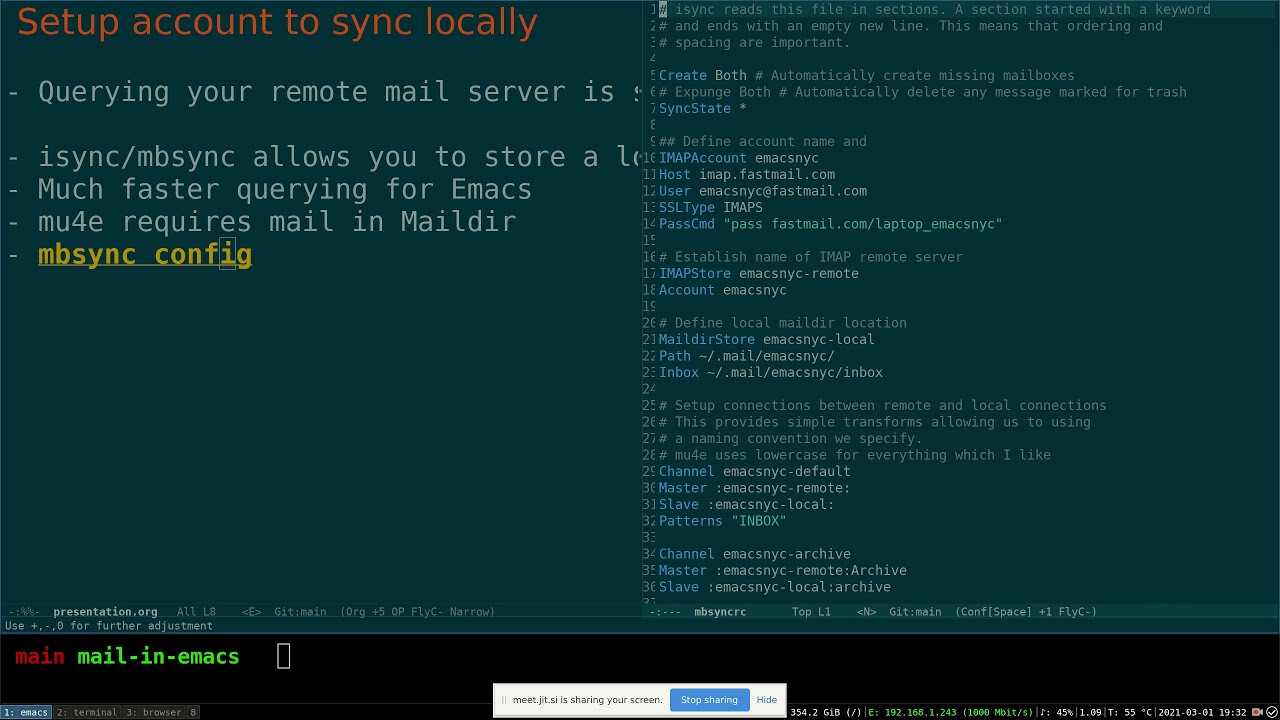Click the 'Patterns "INBOX"' line

click(723, 521)
